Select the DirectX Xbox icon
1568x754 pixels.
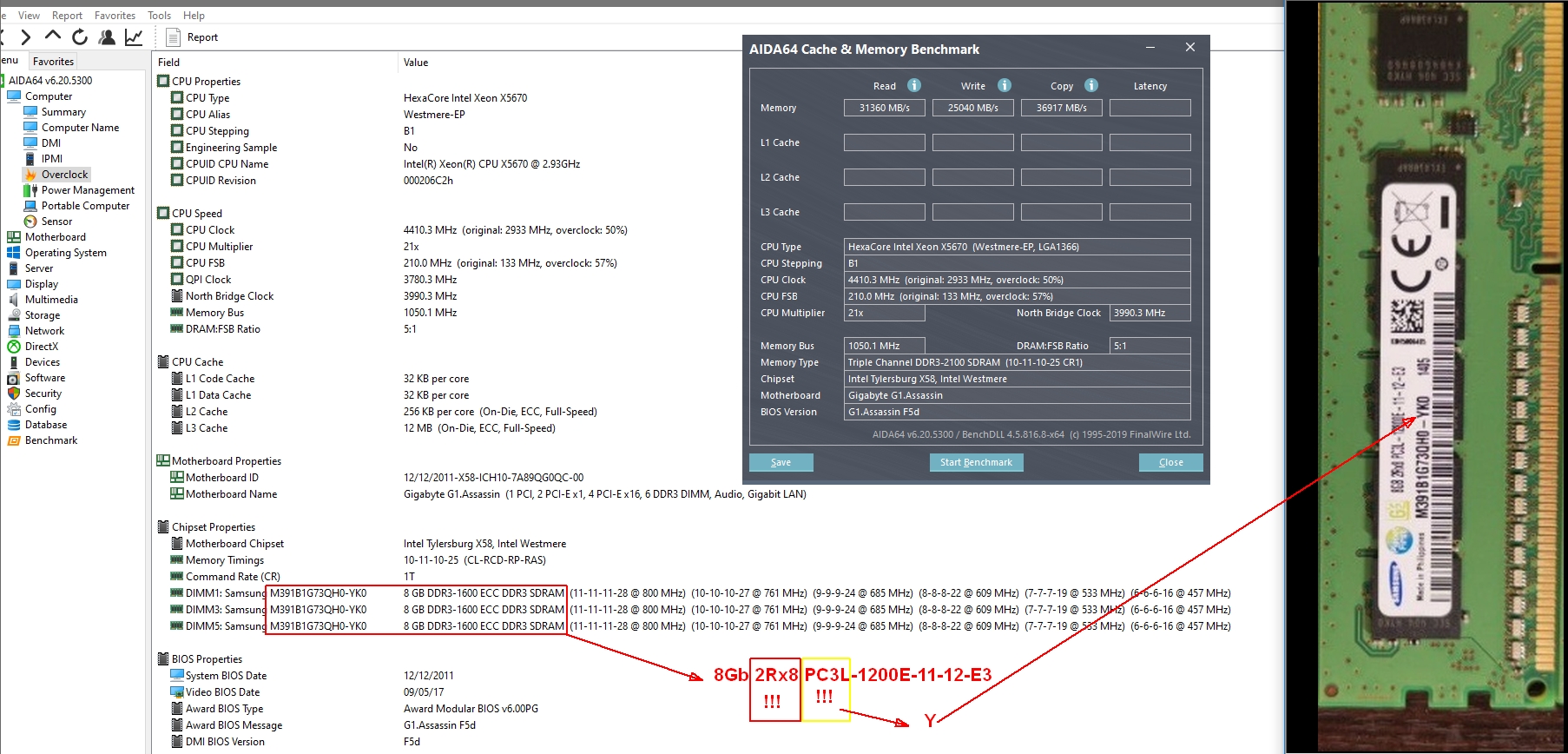pyautogui.click(x=14, y=347)
